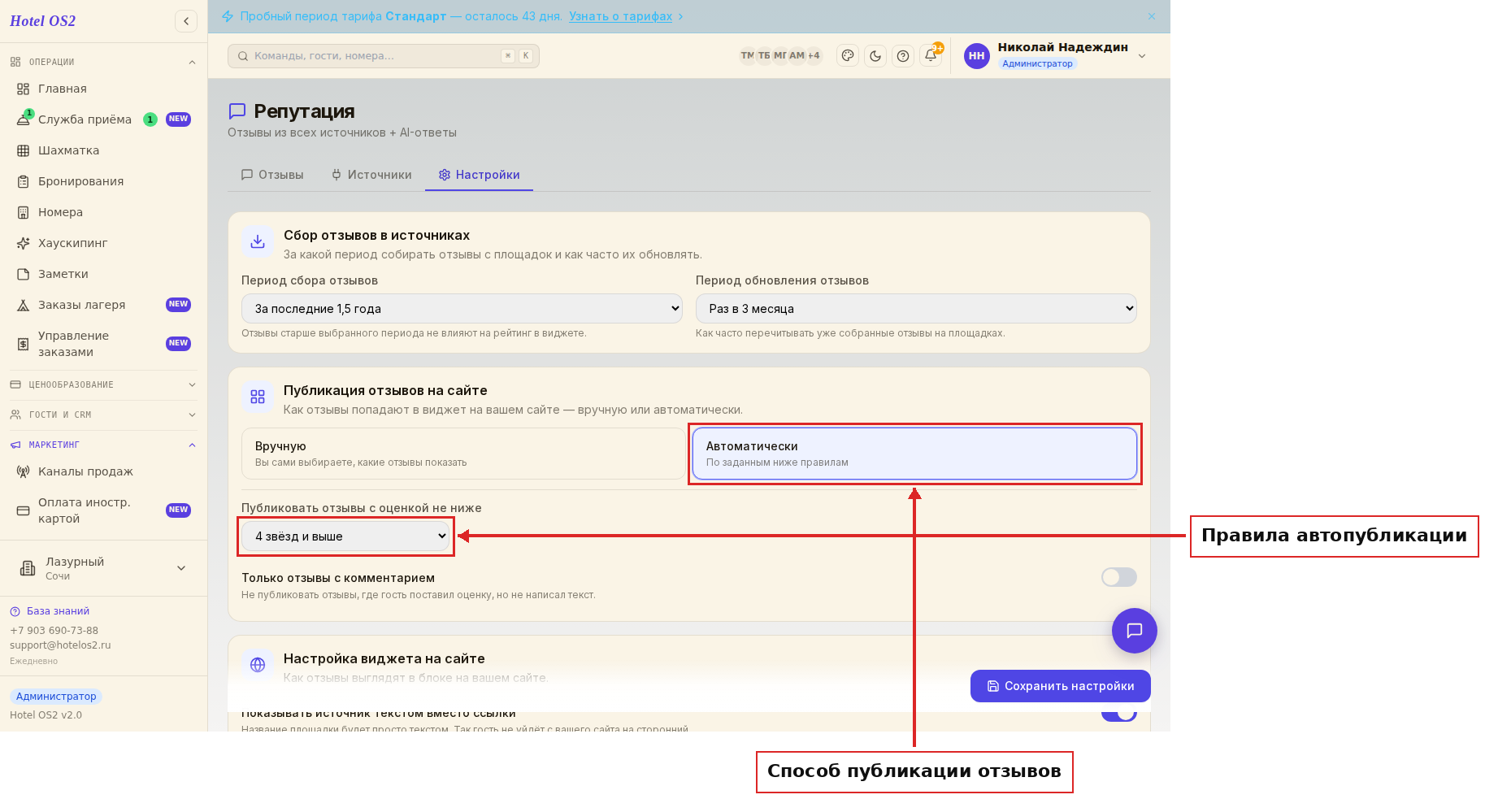This screenshot has height=812, width=1498.
Task: Open the color theme palette icon
Action: coord(848,56)
